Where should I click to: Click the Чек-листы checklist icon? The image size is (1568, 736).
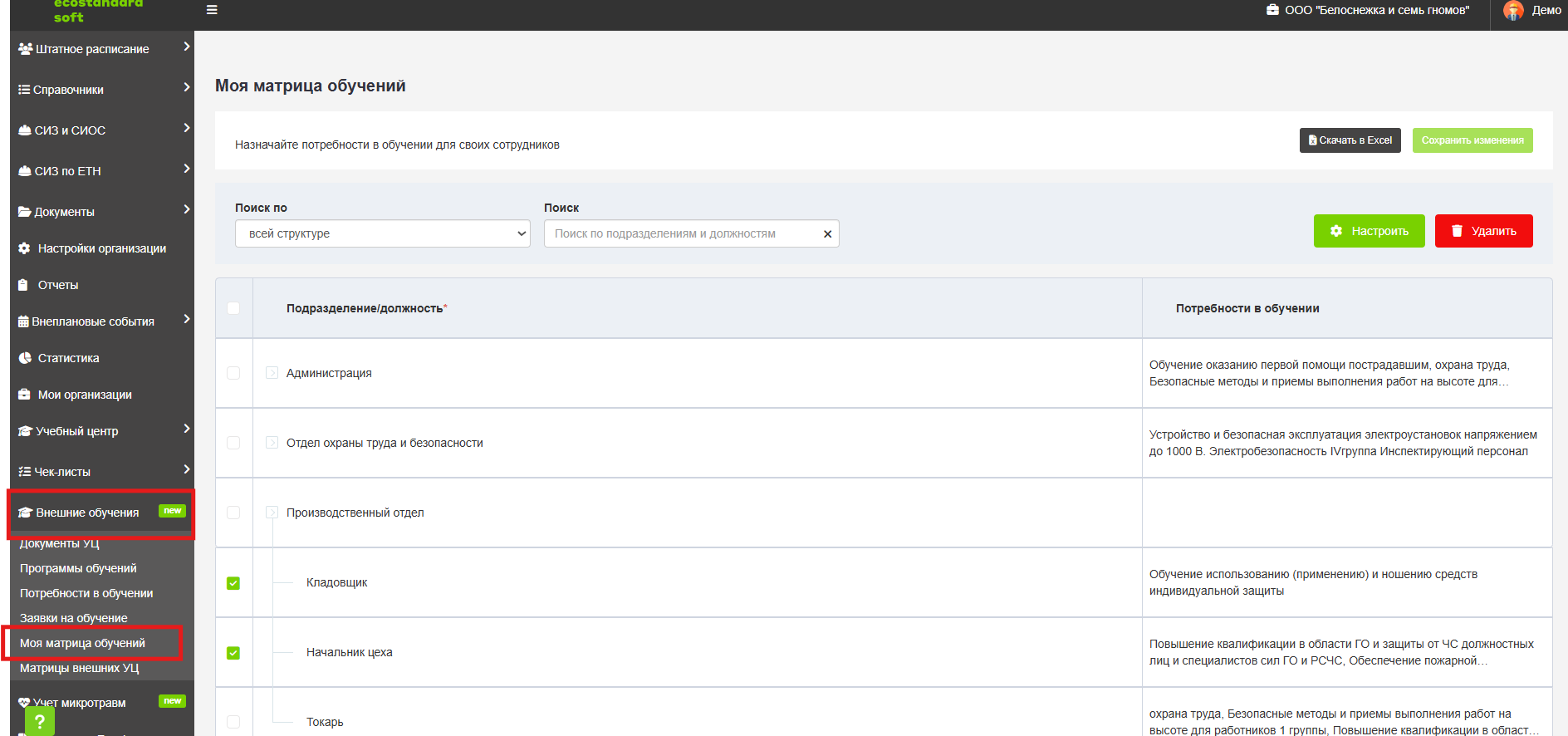(25, 472)
